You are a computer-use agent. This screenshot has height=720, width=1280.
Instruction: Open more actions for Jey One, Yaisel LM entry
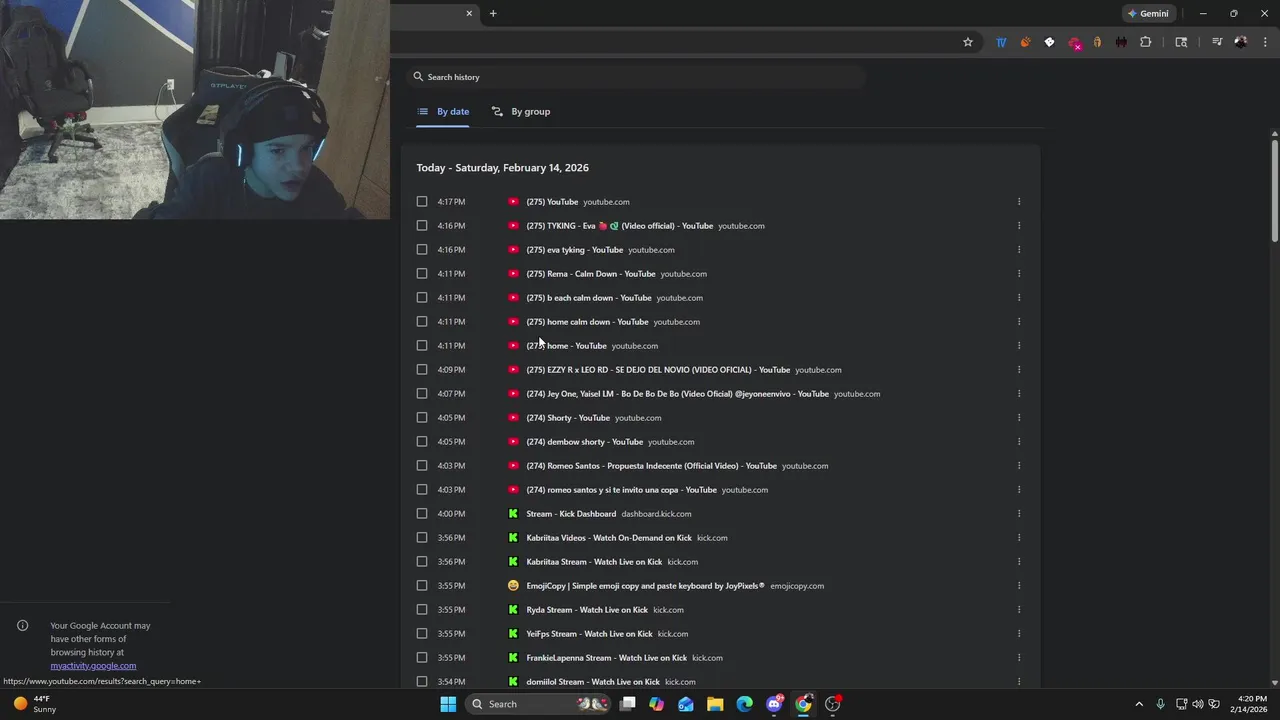pyautogui.click(x=1019, y=393)
